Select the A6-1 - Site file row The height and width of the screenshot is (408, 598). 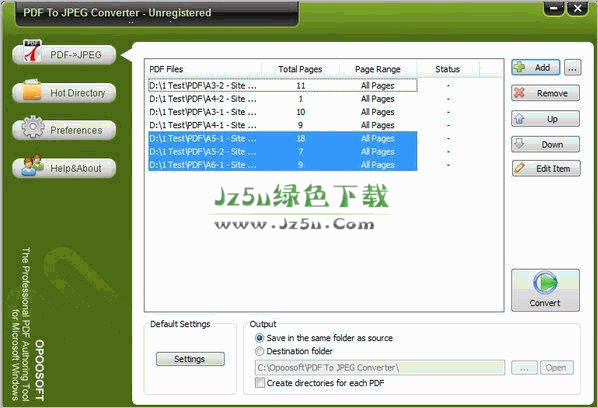click(283, 165)
